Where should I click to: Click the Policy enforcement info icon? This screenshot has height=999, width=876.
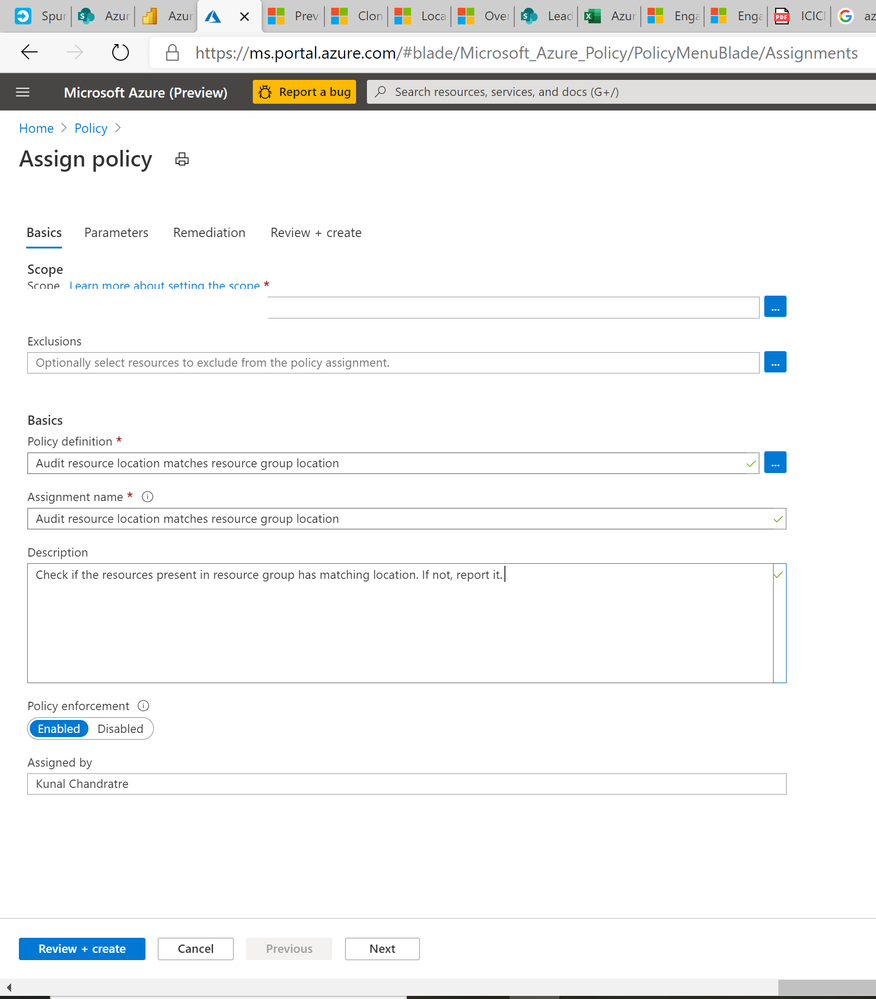(143, 706)
